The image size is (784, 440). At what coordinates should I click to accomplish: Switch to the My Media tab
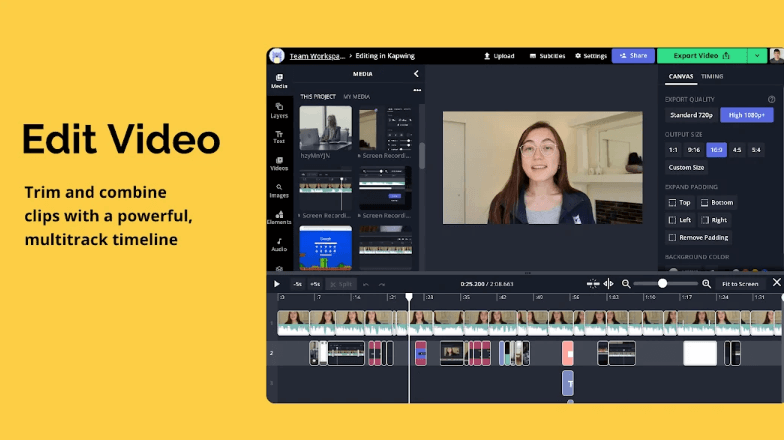tap(356, 96)
